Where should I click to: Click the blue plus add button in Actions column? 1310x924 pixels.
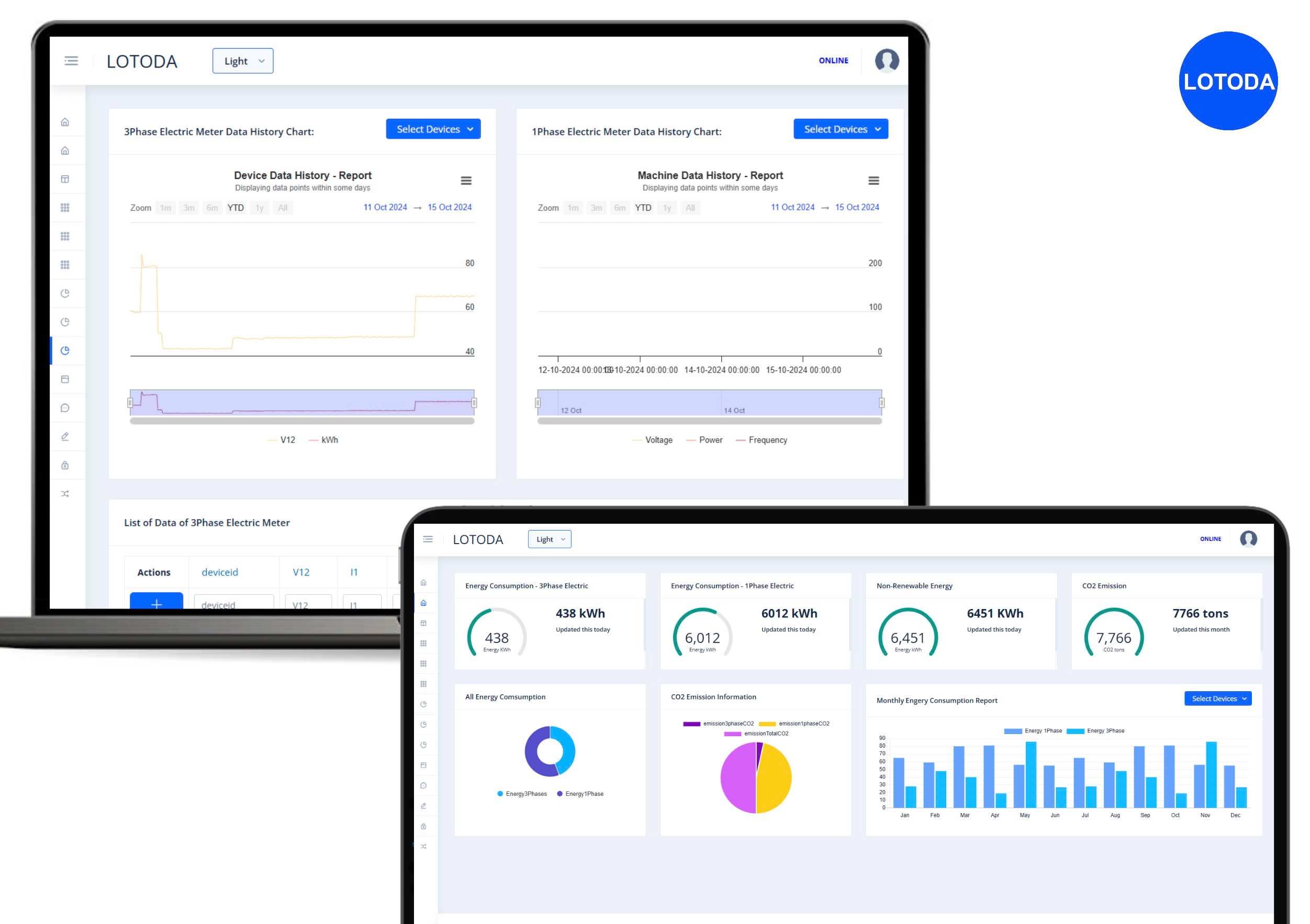coord(156,602)
